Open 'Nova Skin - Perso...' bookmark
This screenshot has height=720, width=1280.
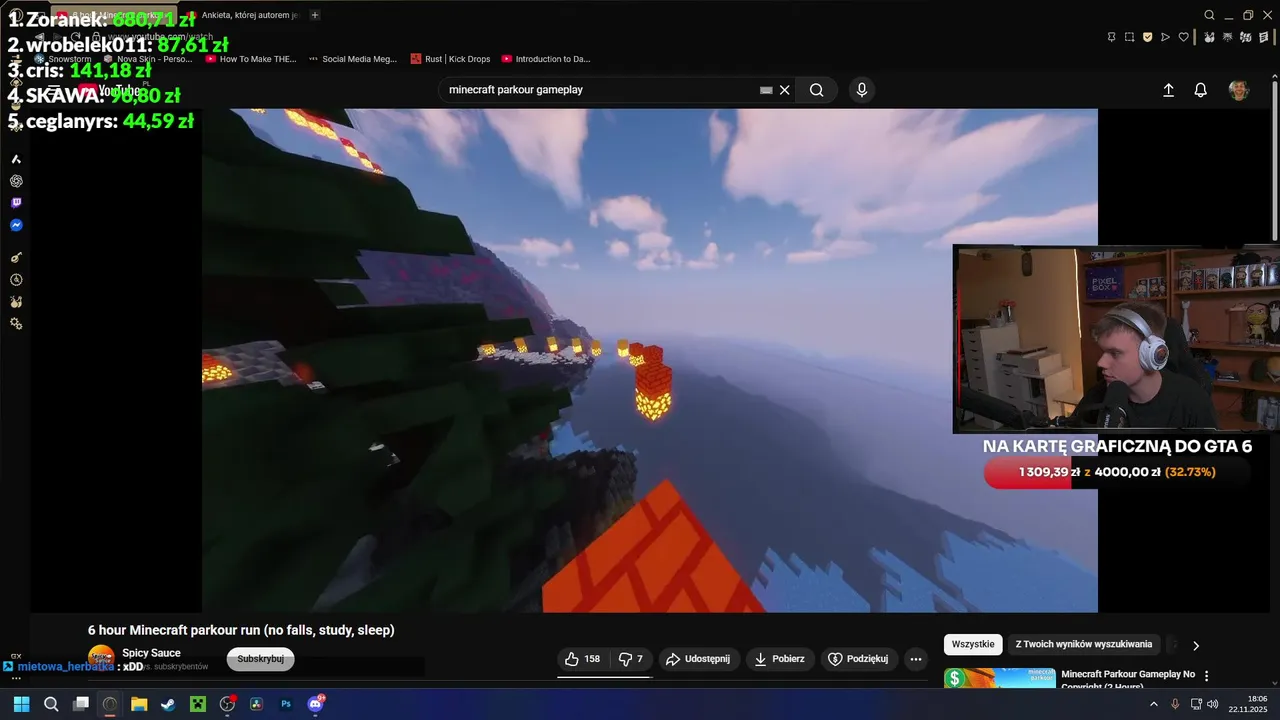[x=148, y=59]
